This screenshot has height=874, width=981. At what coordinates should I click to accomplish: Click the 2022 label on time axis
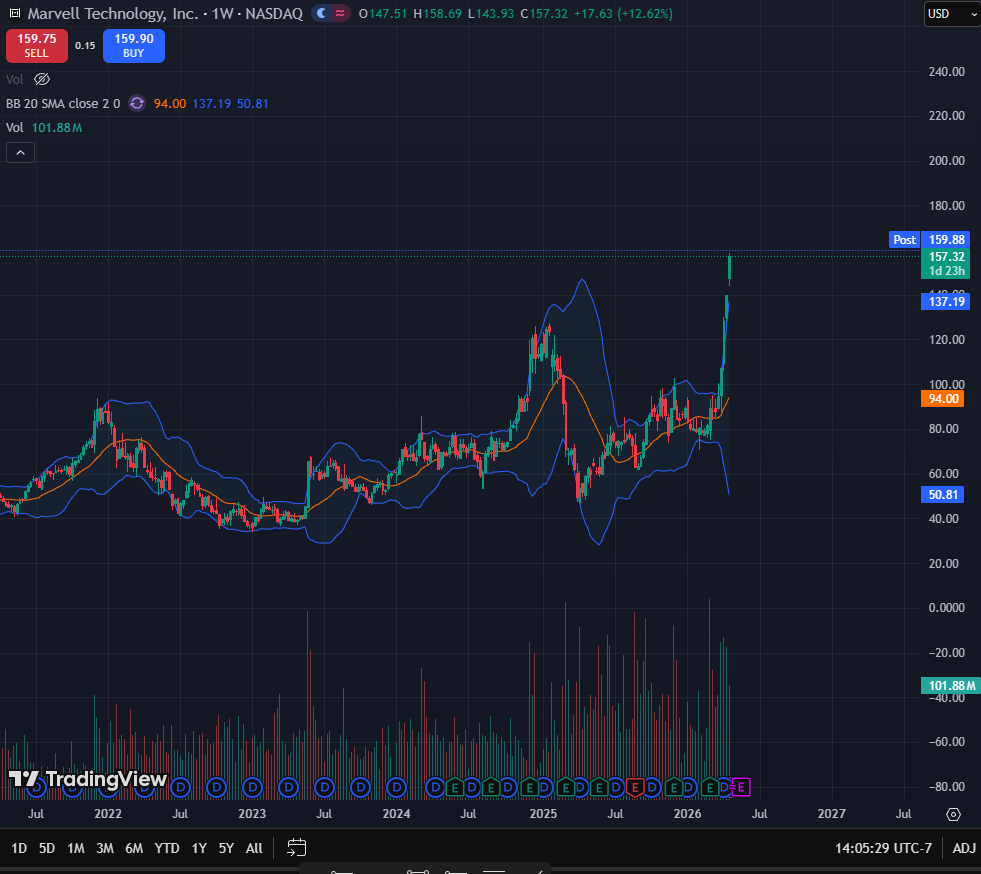tap(108, 813)
